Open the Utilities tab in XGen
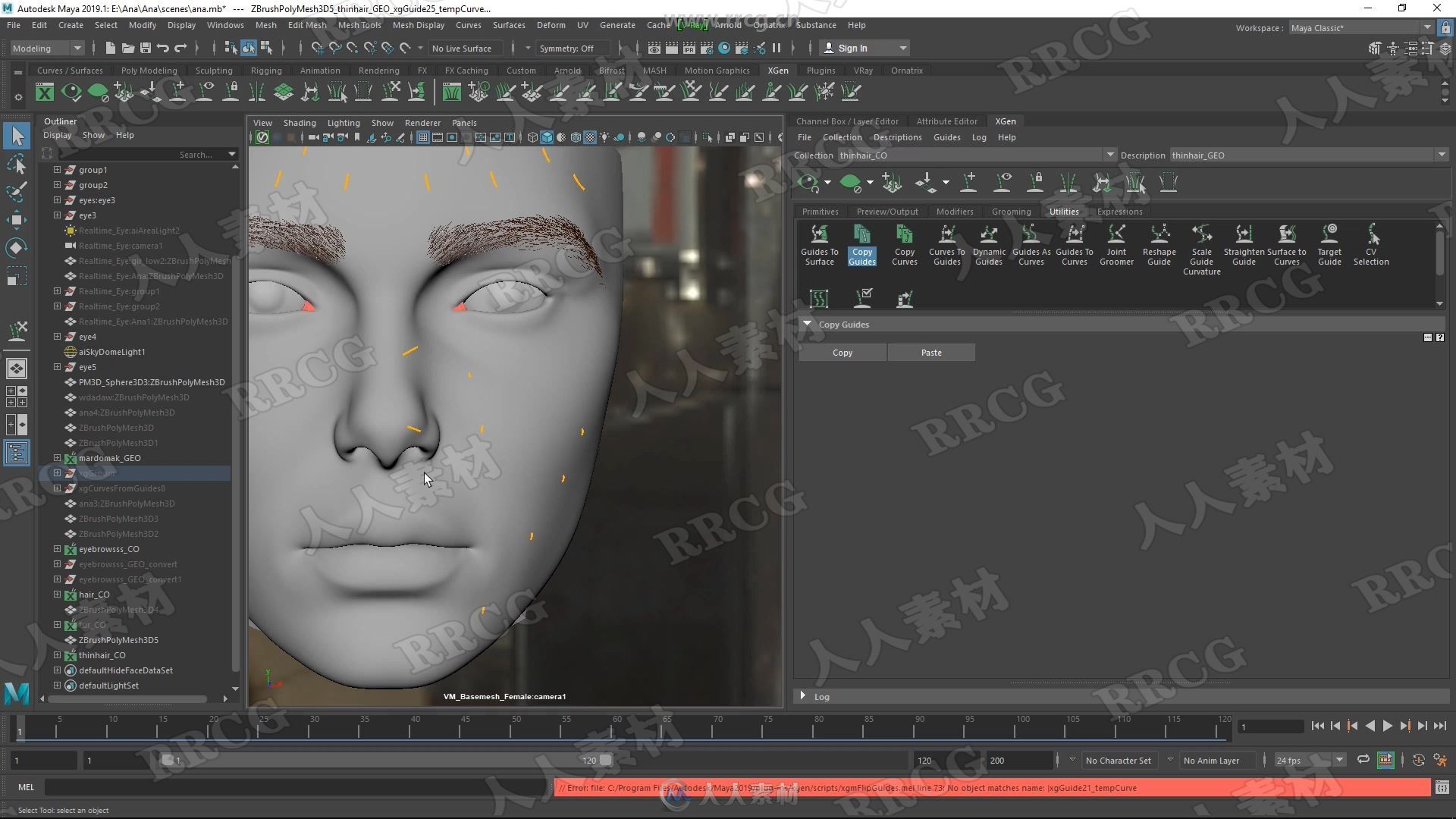The width and height of the screenshot is (1456, 819). (1062, 211)
